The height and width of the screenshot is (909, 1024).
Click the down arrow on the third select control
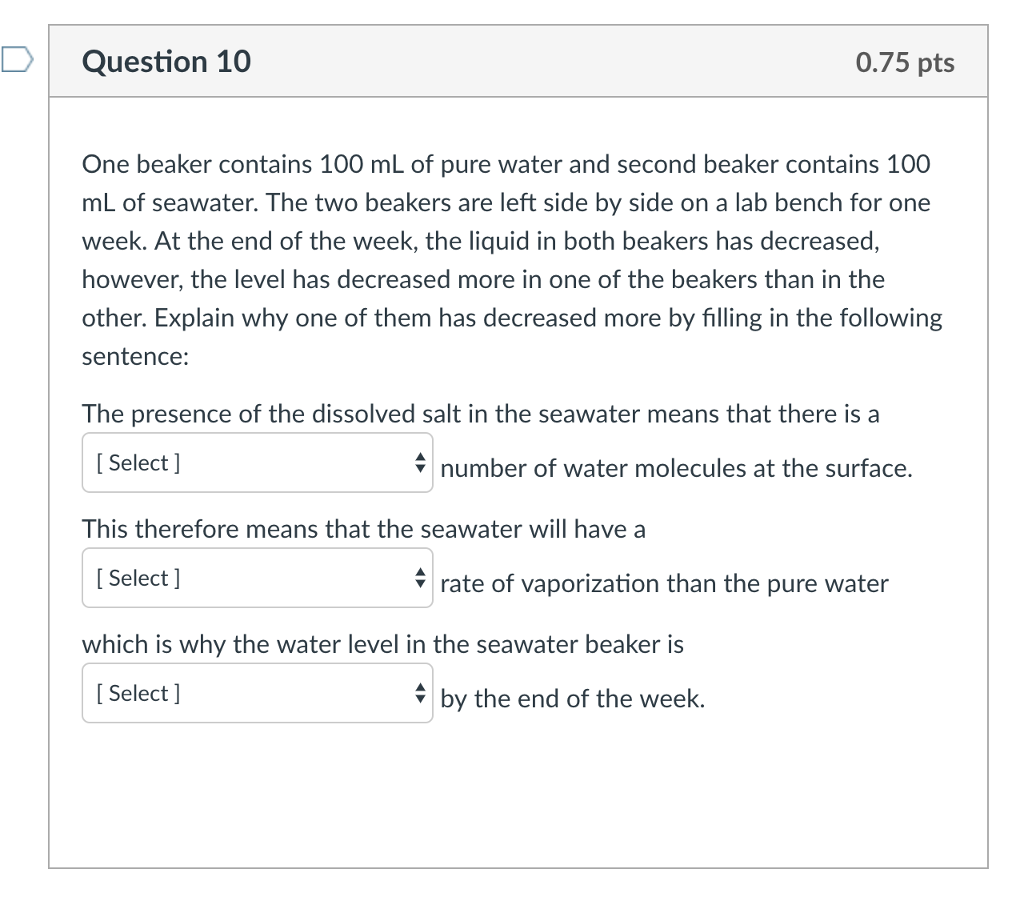421,697
